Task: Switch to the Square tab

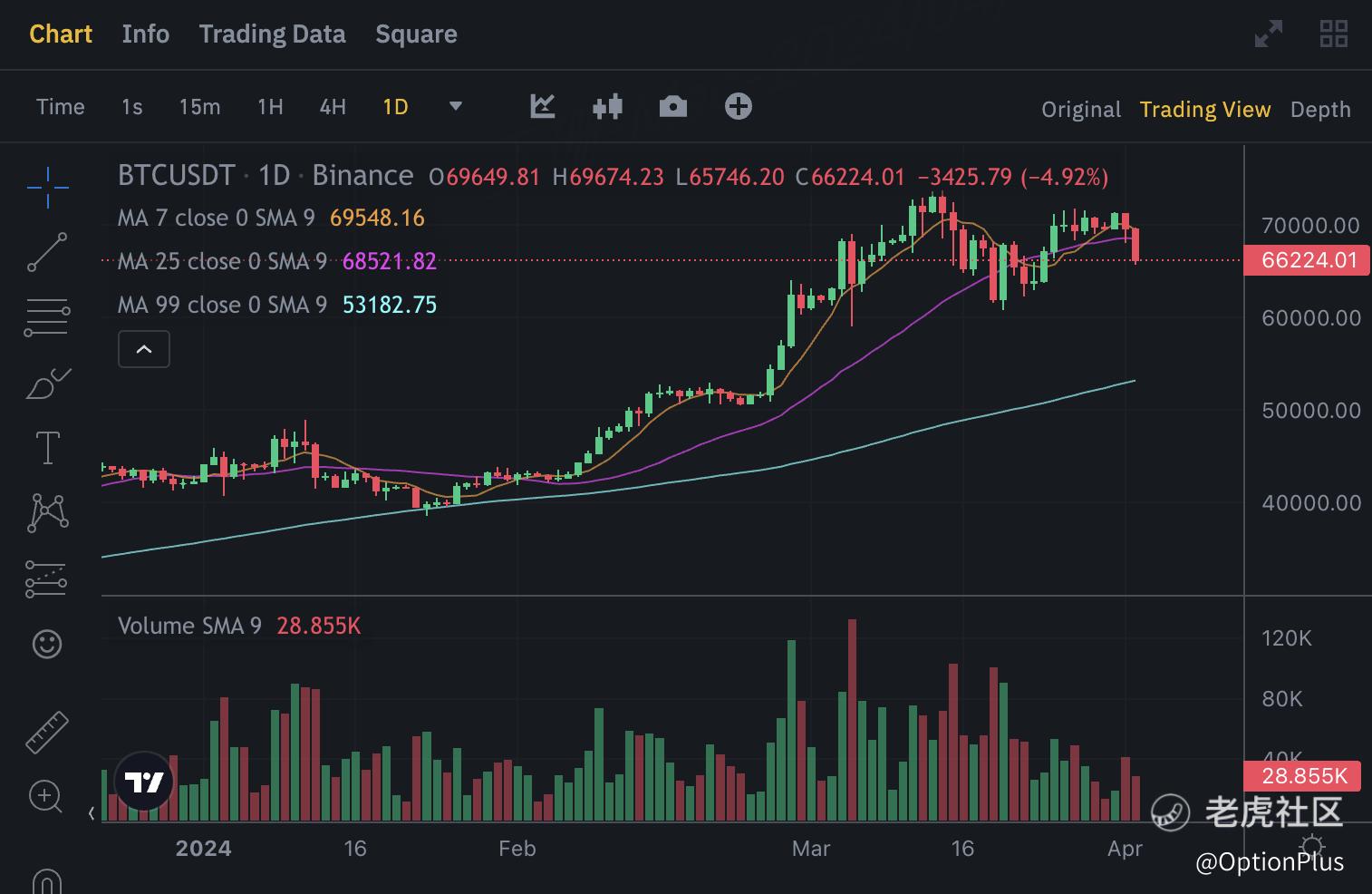Action: pyautogui.click(x=416, y=34)
